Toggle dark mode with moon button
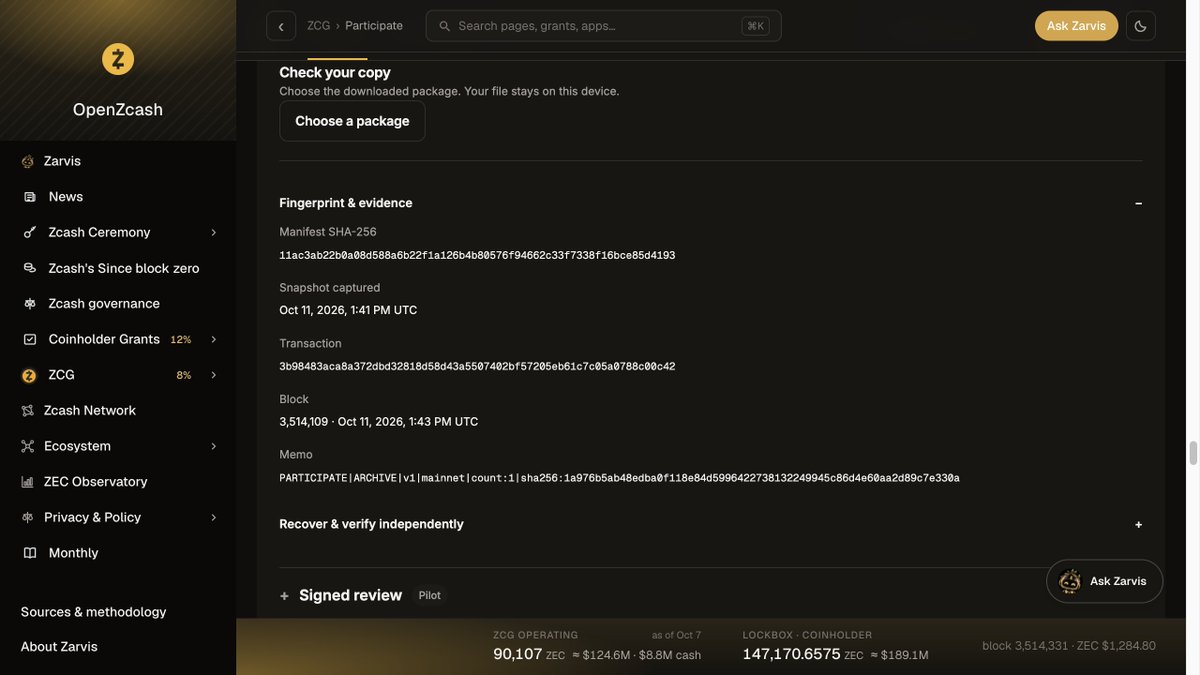Image resolution: width=1200 pixels, height=675 pixels. pos(1141,26)
